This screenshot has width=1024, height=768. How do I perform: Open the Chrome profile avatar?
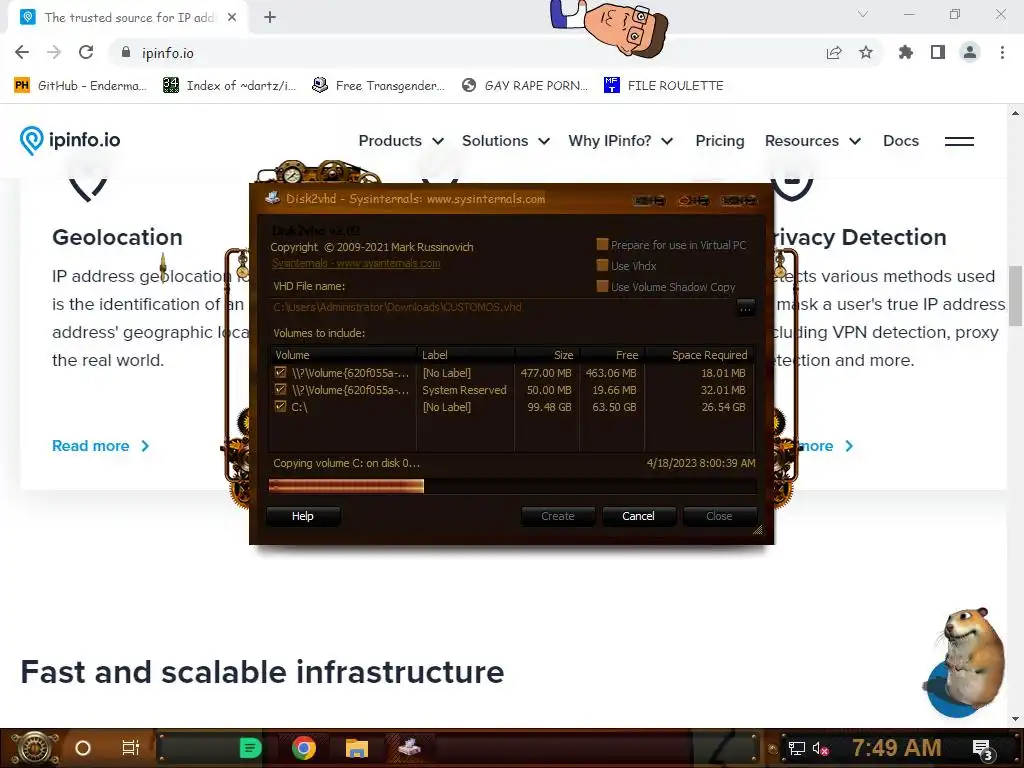click(x=970, y=52)
